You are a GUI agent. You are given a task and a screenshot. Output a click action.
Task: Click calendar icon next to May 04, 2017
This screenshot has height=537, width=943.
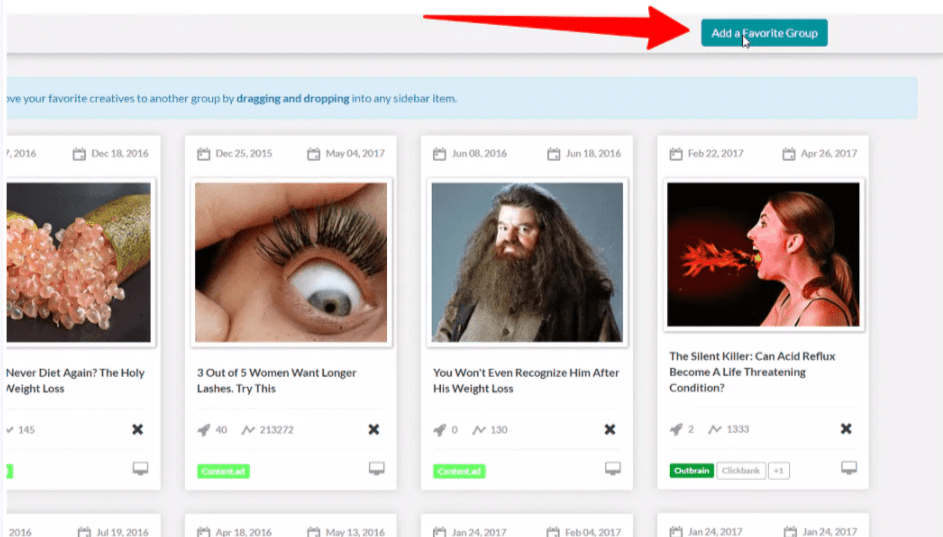point(313,154)
